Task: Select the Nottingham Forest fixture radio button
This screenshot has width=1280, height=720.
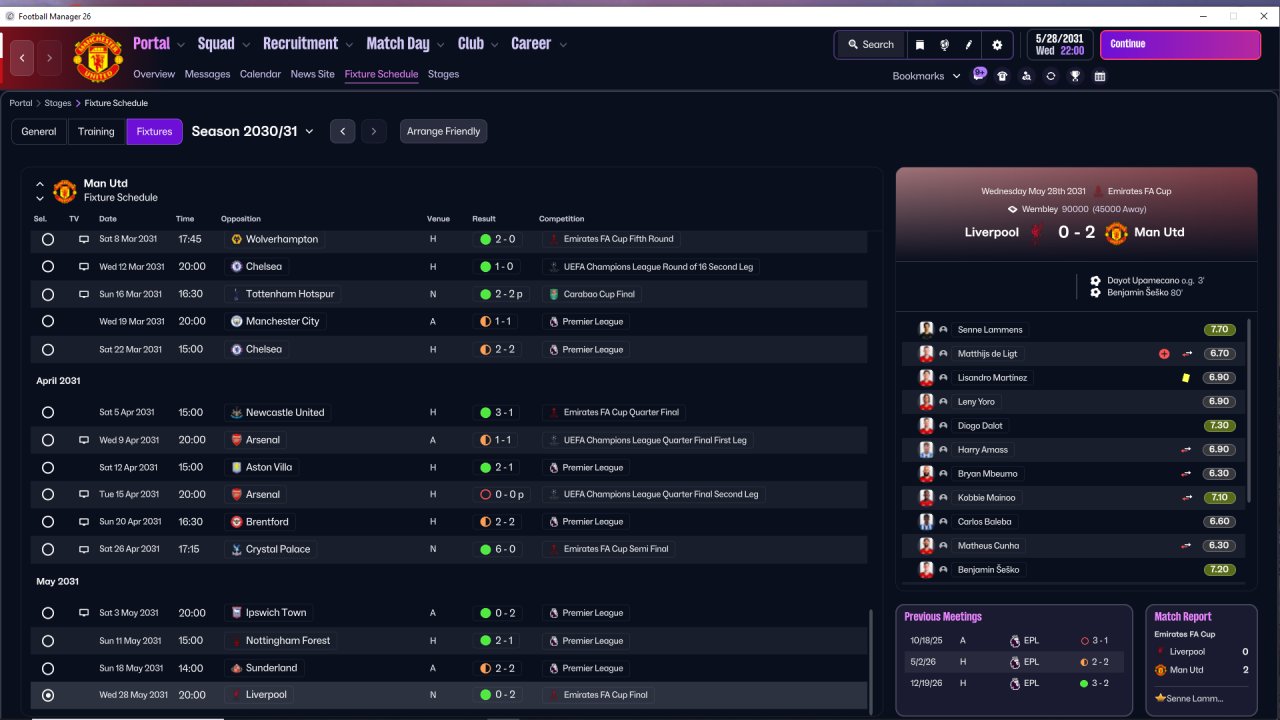Action: click(x=48, y=641)
